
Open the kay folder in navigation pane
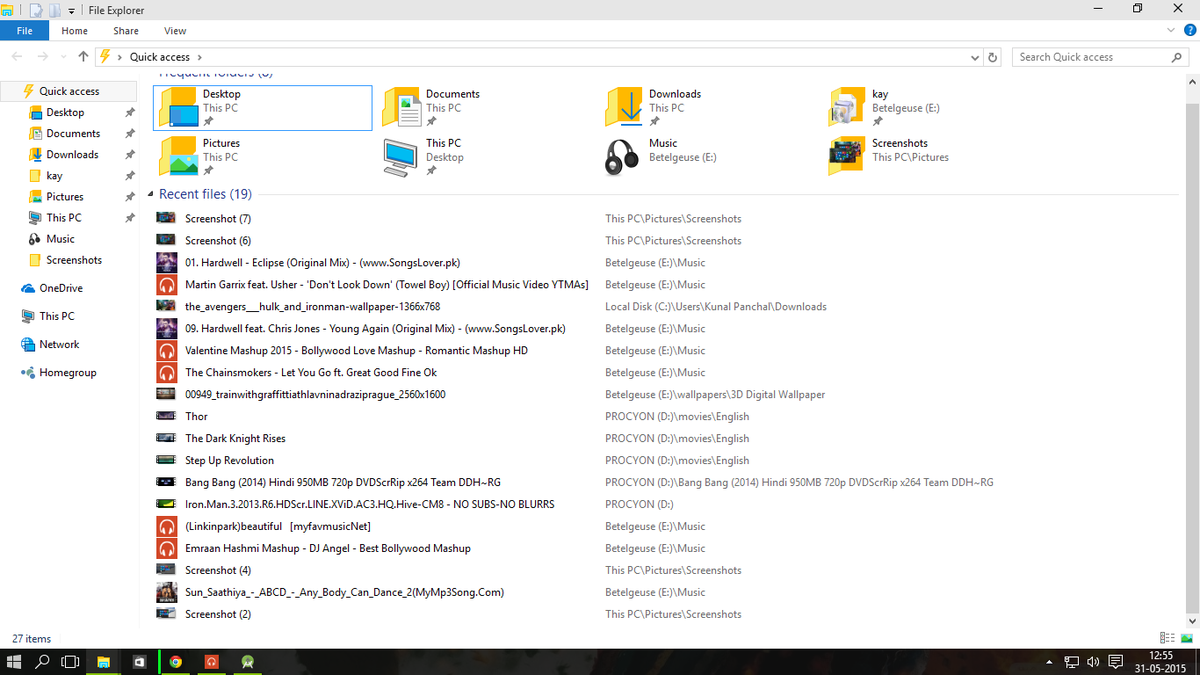54,175
